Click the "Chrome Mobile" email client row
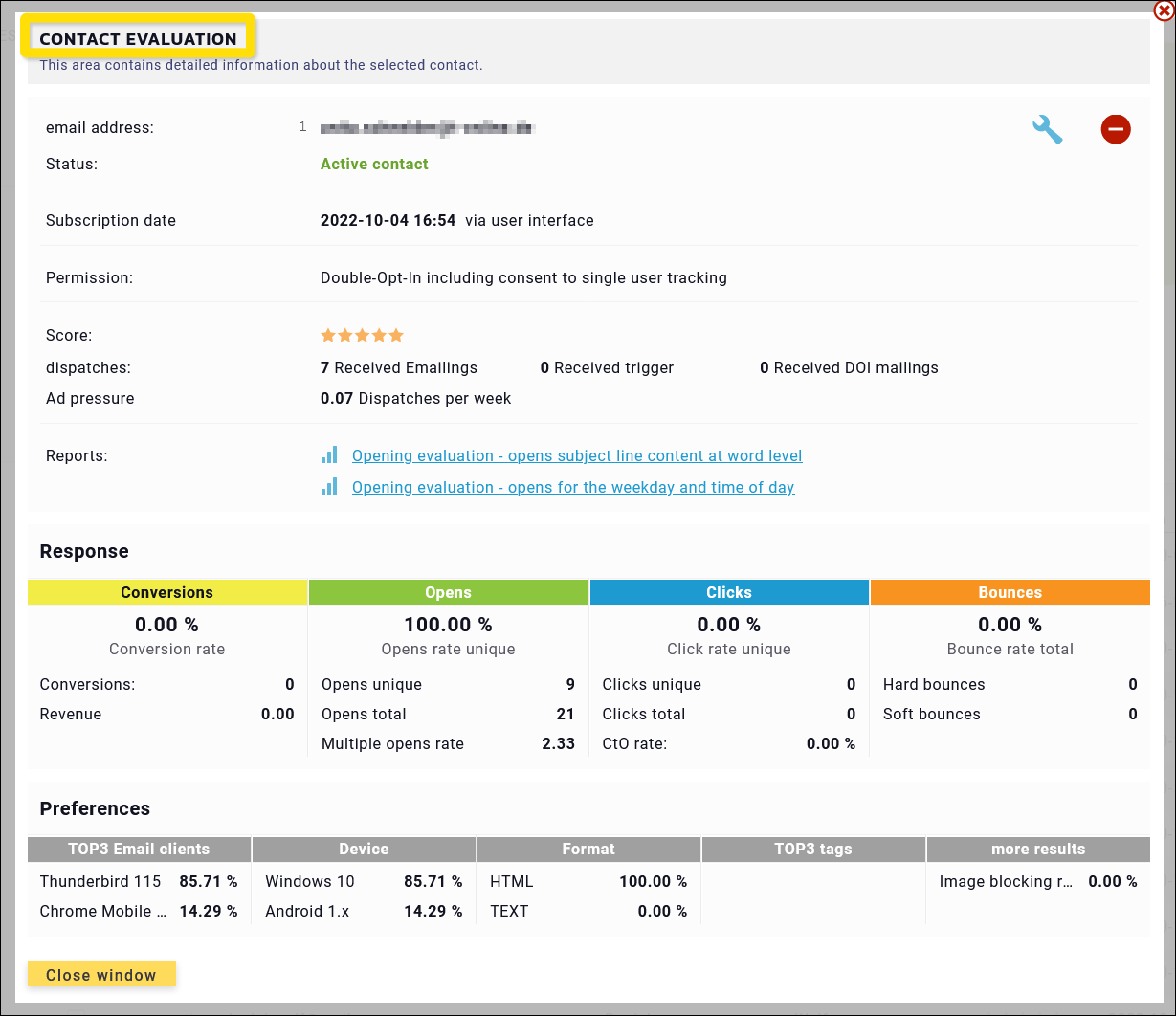Image resolution: width=1176 pixels, height=1016 pixels. [x=139, y=912]
